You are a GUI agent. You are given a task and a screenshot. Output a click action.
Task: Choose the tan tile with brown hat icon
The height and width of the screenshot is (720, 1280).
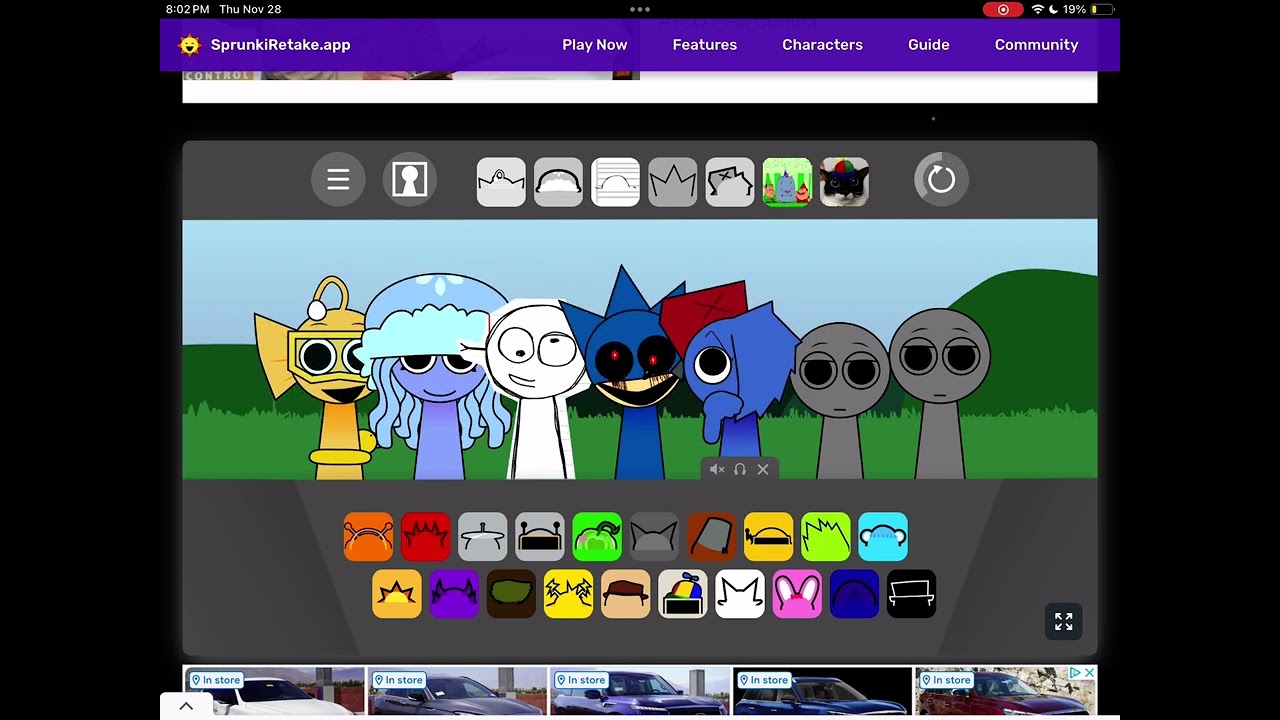625,594
